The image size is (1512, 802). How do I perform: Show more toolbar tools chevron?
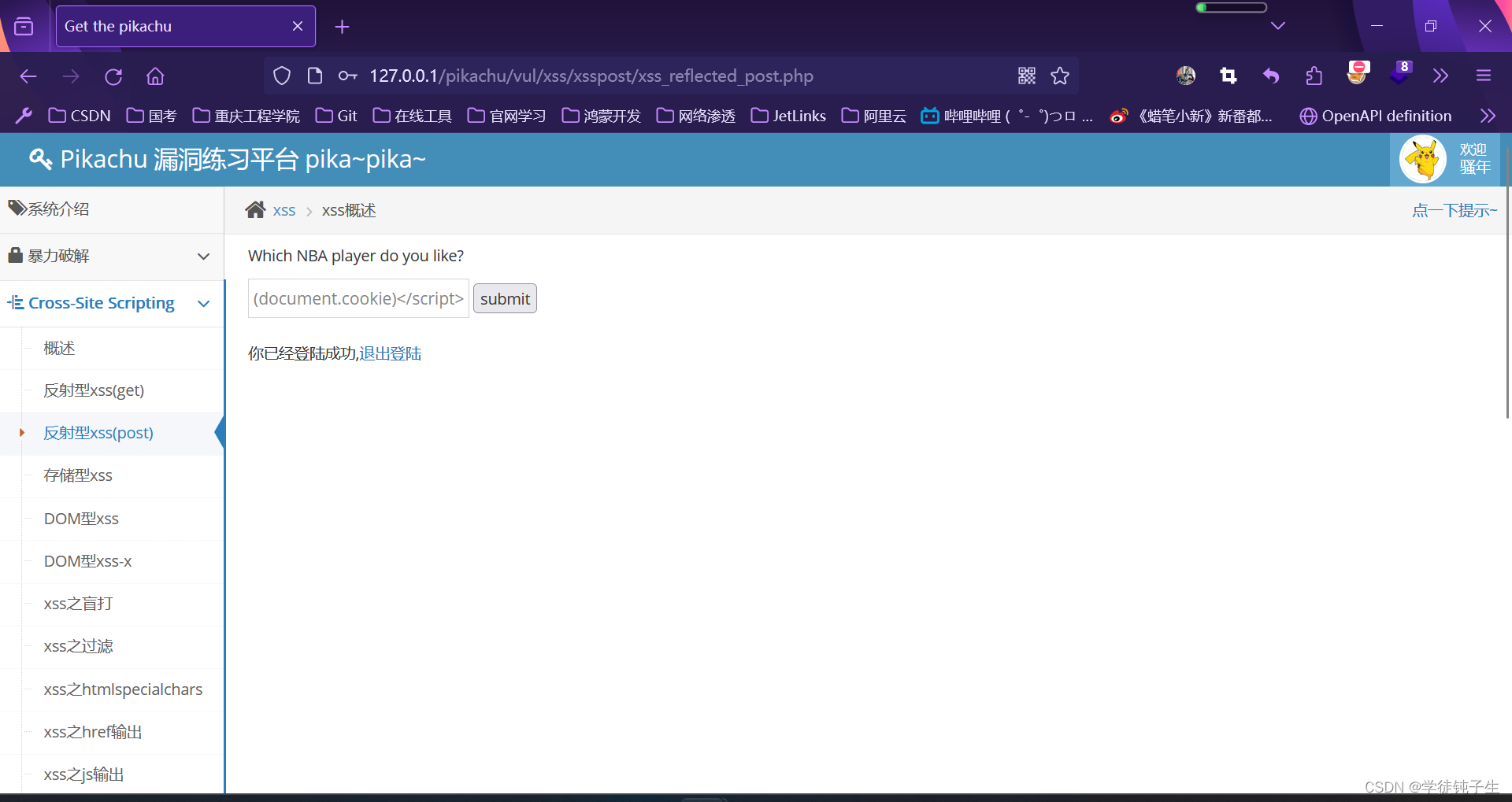point(1441,76)
